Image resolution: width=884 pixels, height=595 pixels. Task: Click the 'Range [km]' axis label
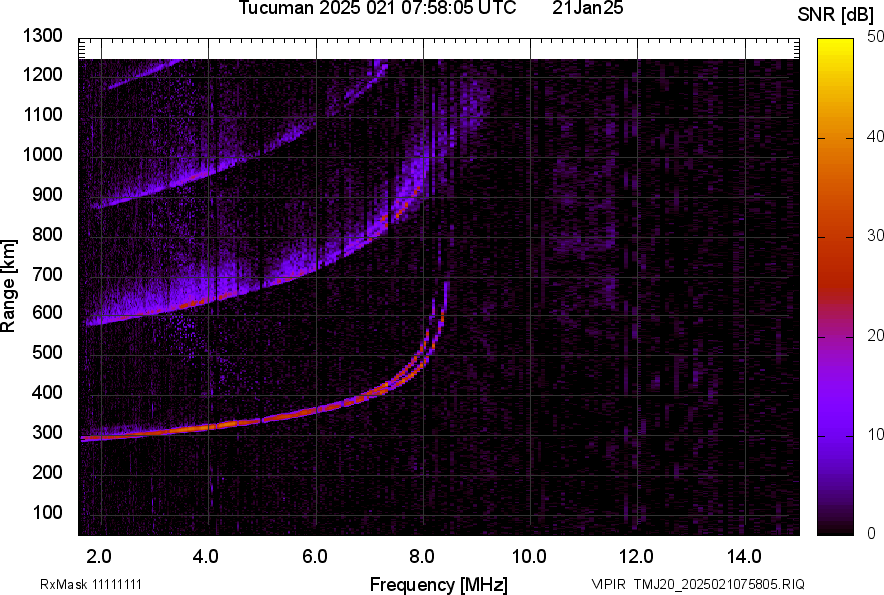click(x=8, y=286)
